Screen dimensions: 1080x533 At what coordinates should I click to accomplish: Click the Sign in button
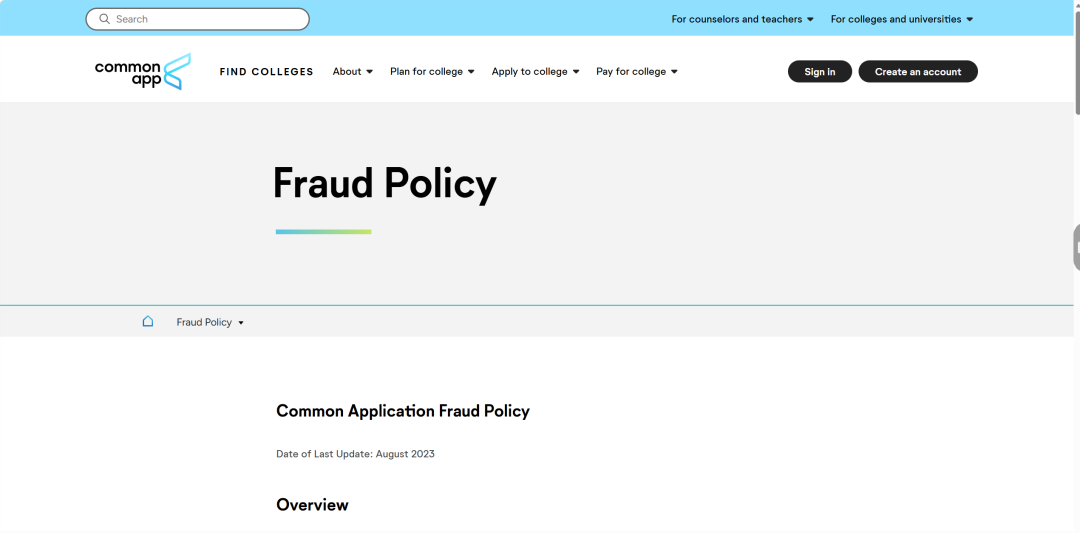[x=820, y=72]
